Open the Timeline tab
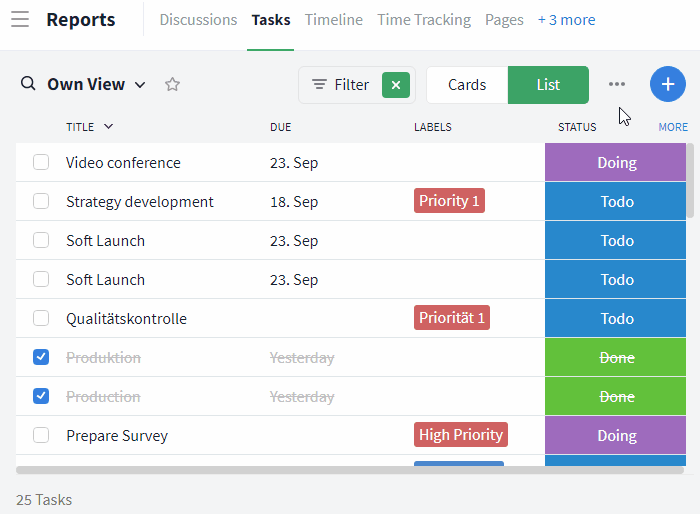Image resolution: width=700 pixels, height=514 pixels. coord(333,20)
